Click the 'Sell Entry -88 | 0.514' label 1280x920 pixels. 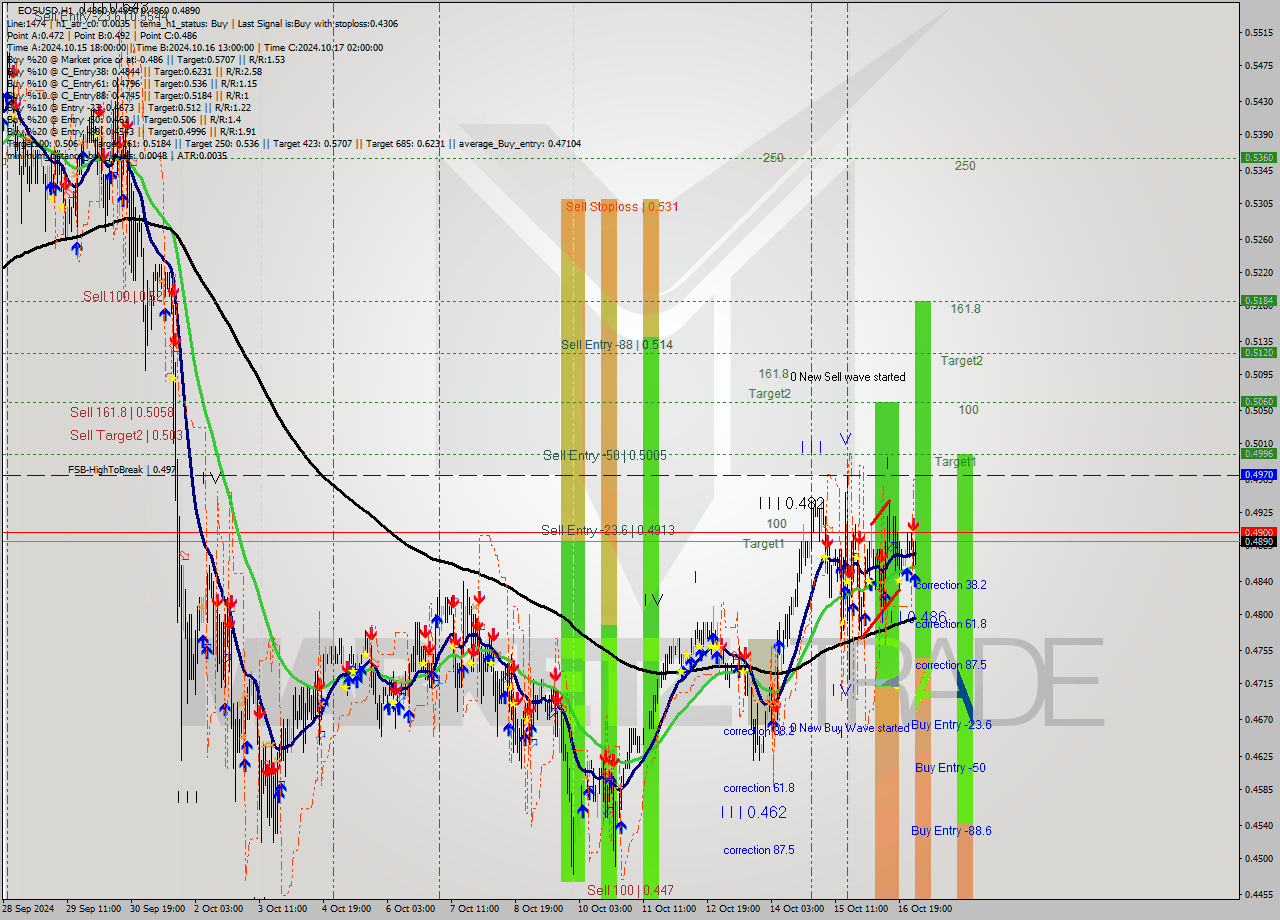point(616,345)
